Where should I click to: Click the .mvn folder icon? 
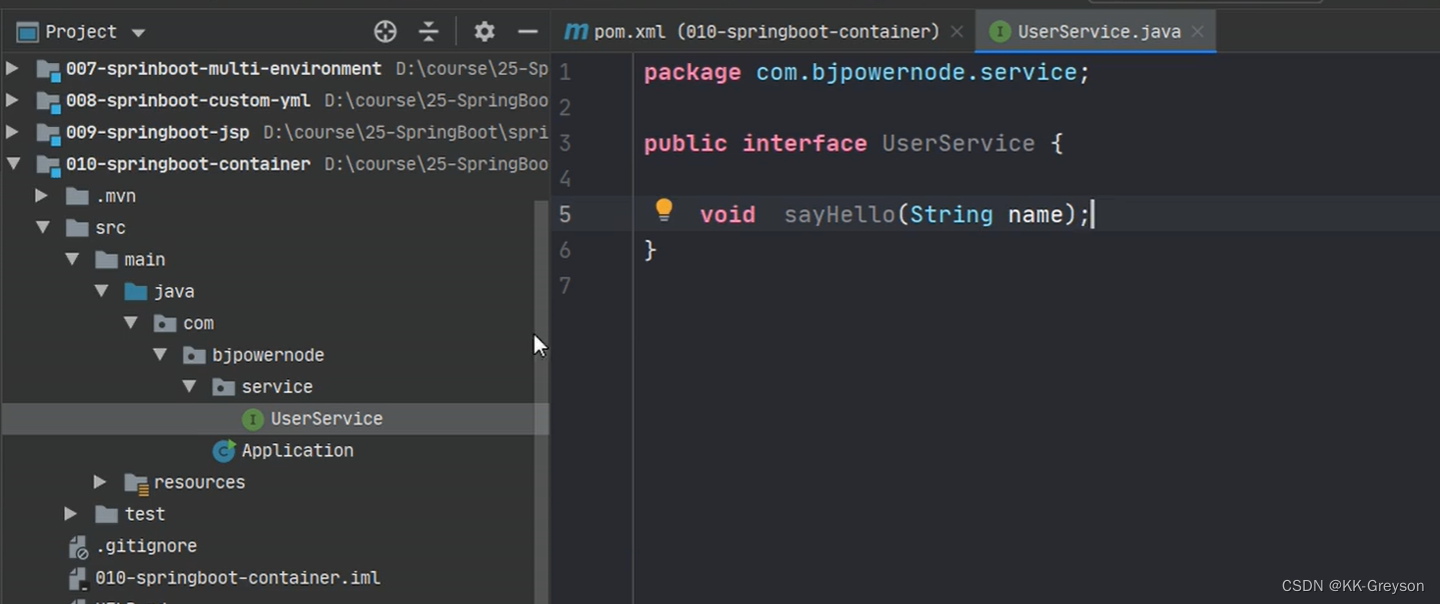click(77, 196)
